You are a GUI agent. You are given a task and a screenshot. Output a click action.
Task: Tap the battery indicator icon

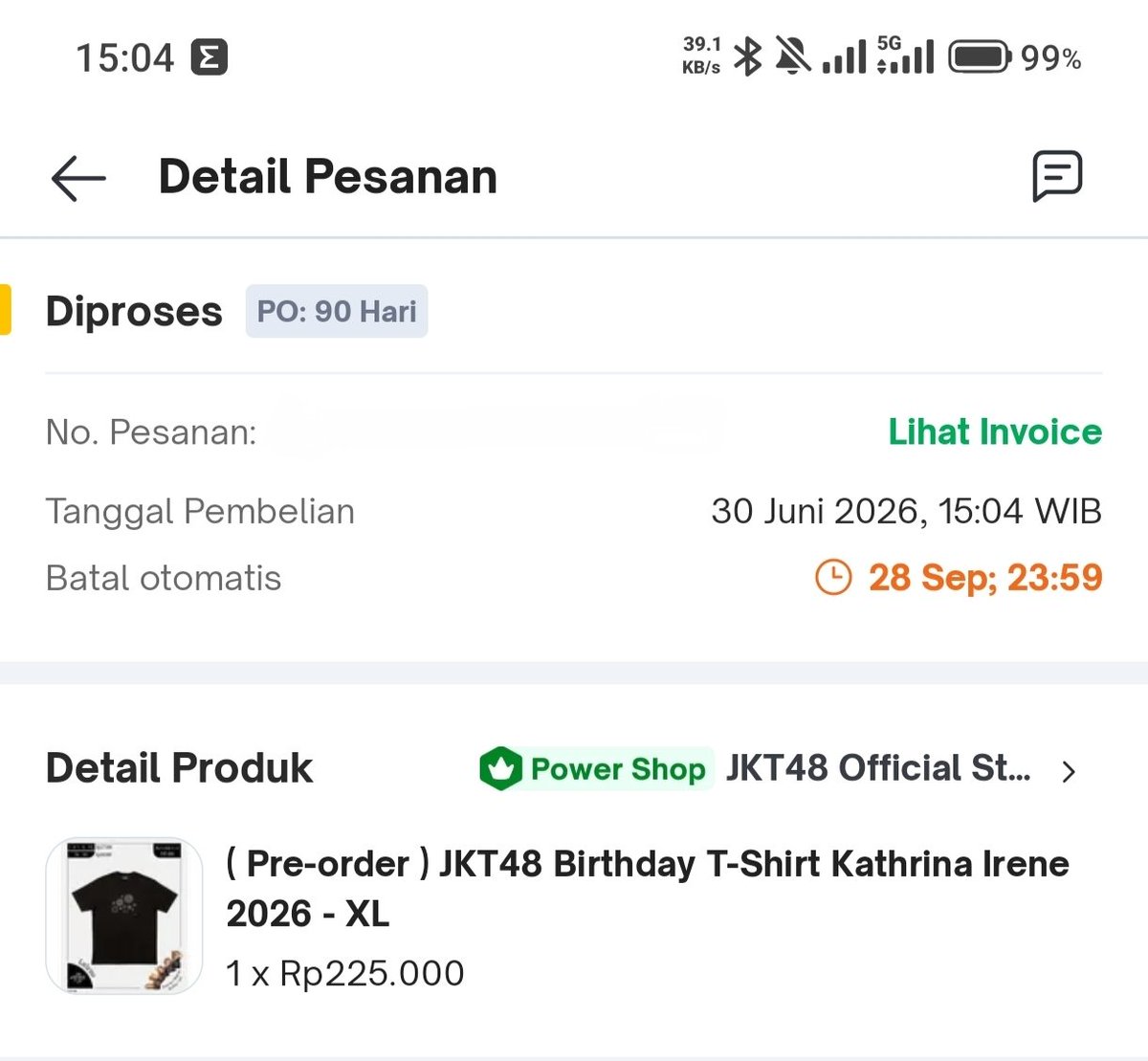pos(980,56)
